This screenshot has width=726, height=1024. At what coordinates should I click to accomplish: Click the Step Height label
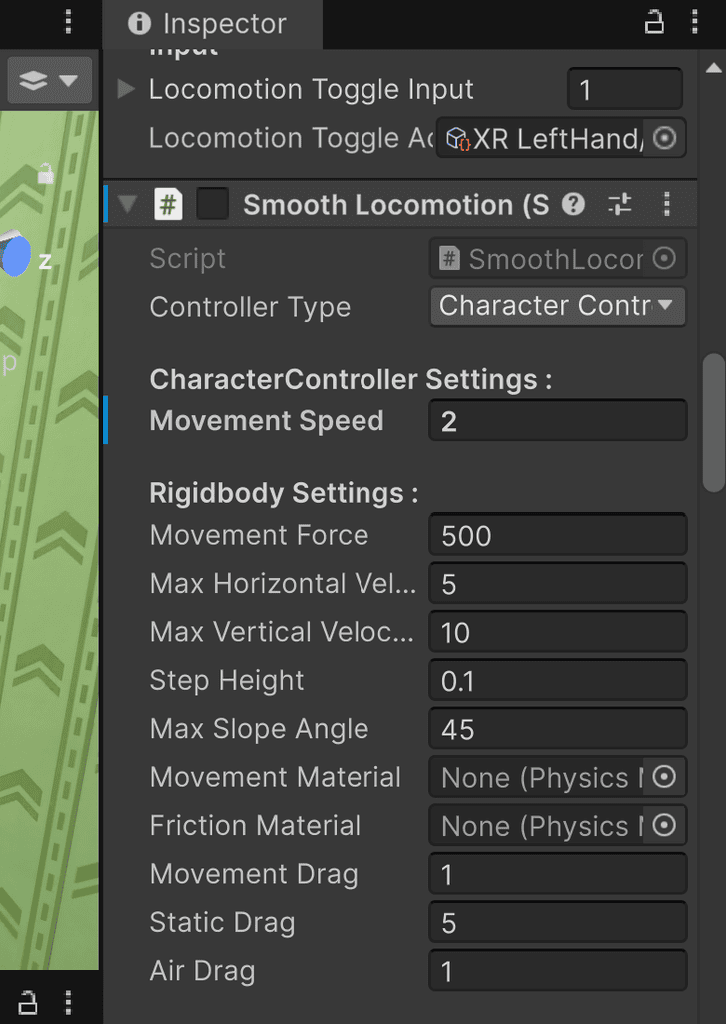[x=227, y=680]
